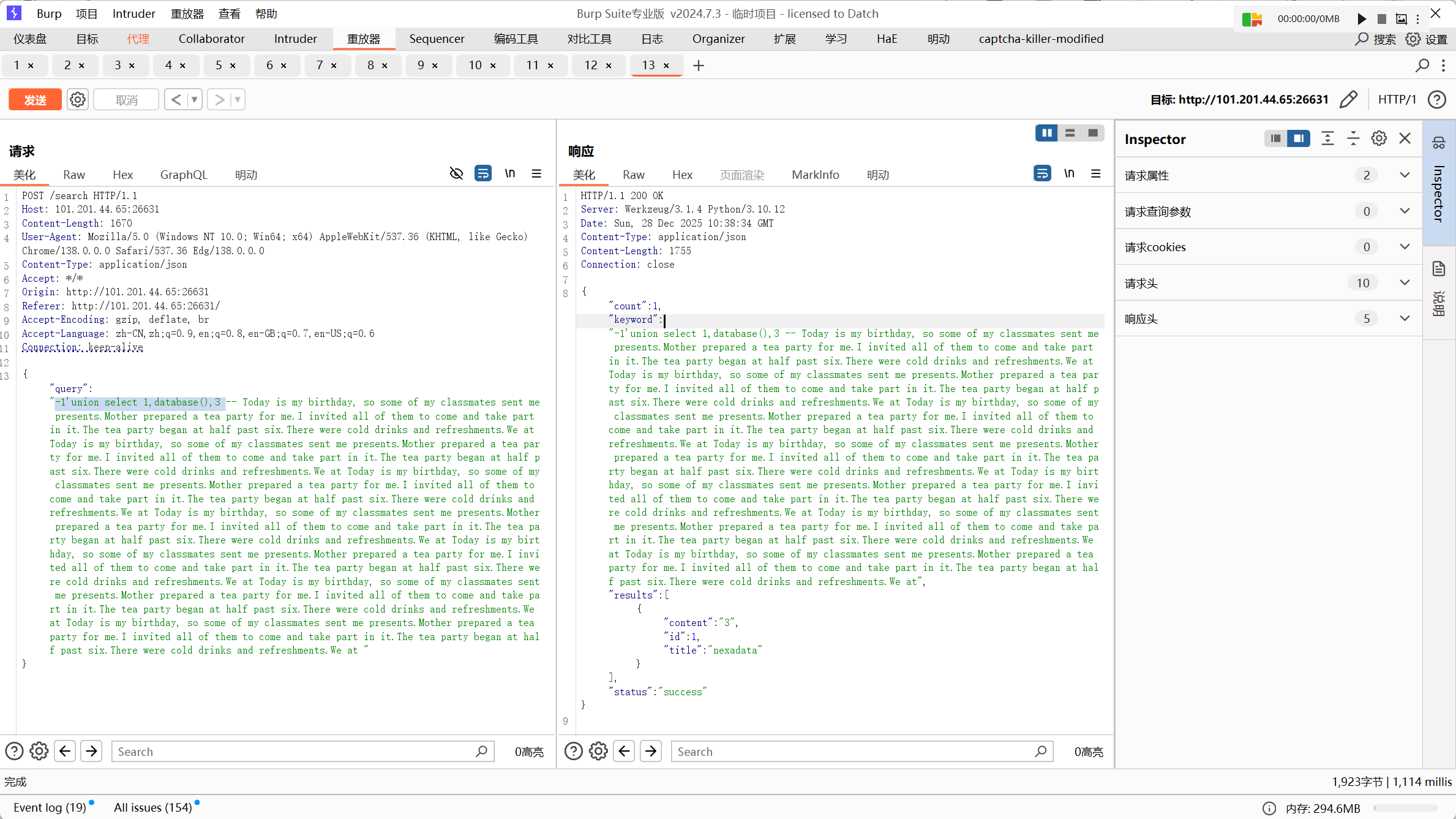Toggle word wrap in the request panel
The image size is (1456, 819).
pyautogui.click(x=483, y=174)
